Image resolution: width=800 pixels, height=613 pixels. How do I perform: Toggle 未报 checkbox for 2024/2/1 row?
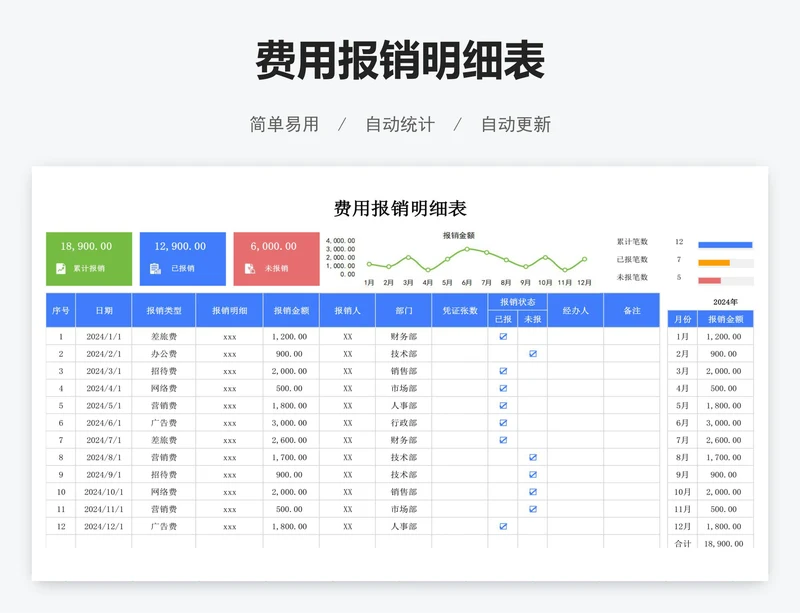tap(533, 354)
